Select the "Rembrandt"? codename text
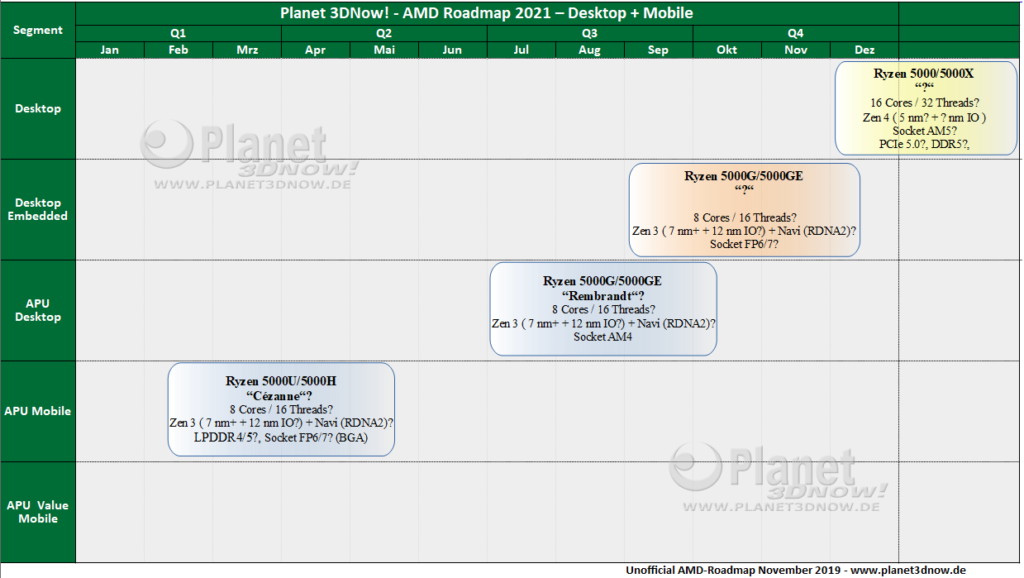1024x578 pixels. tap(603, 296)
